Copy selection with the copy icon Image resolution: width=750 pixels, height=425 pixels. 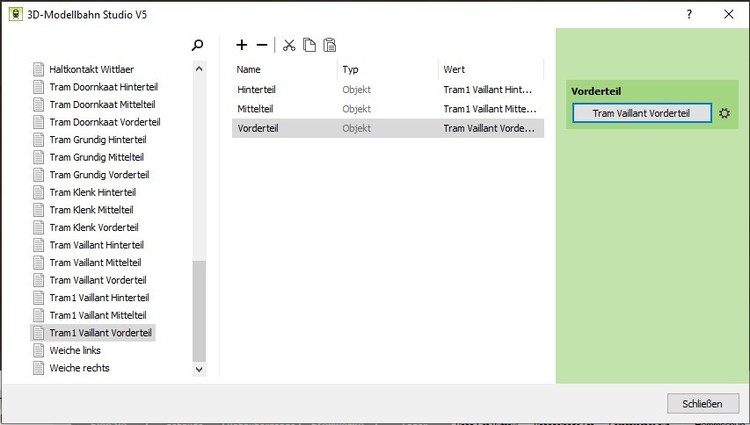[x=309, y=44]
